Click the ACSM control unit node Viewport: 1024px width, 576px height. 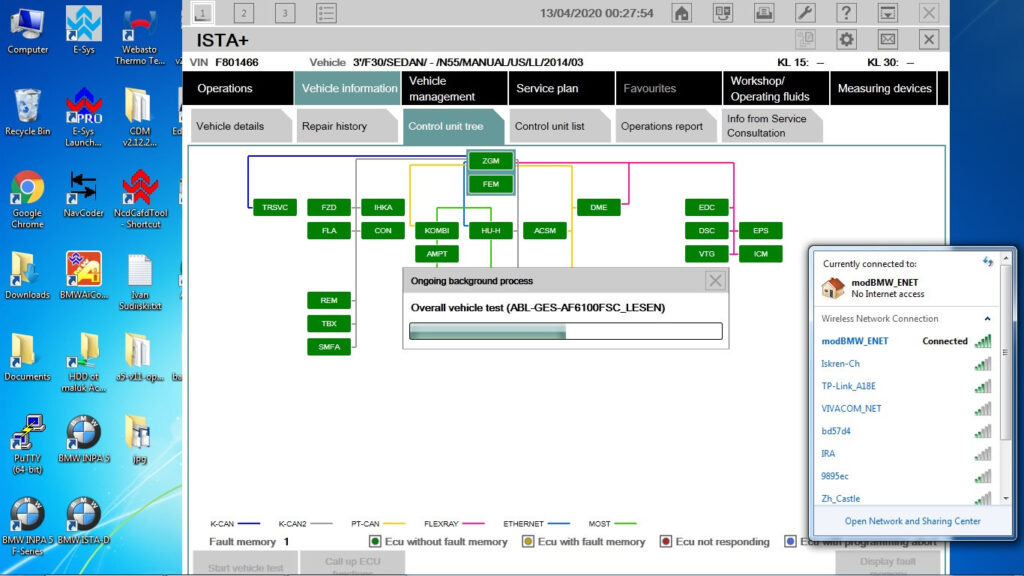[x=545, y=231]
